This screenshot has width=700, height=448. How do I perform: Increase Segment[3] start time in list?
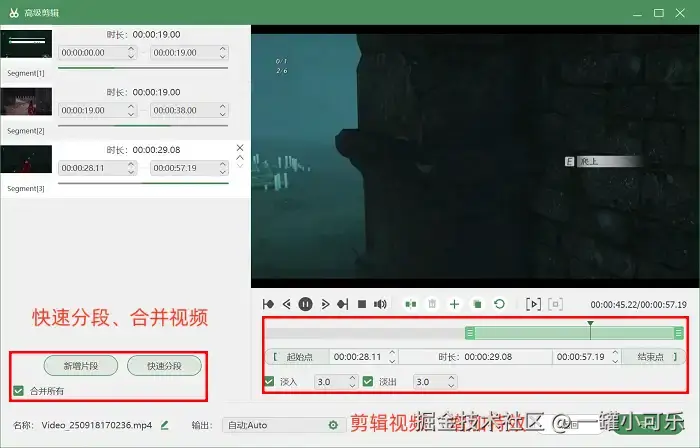click(x=131, y=164)
